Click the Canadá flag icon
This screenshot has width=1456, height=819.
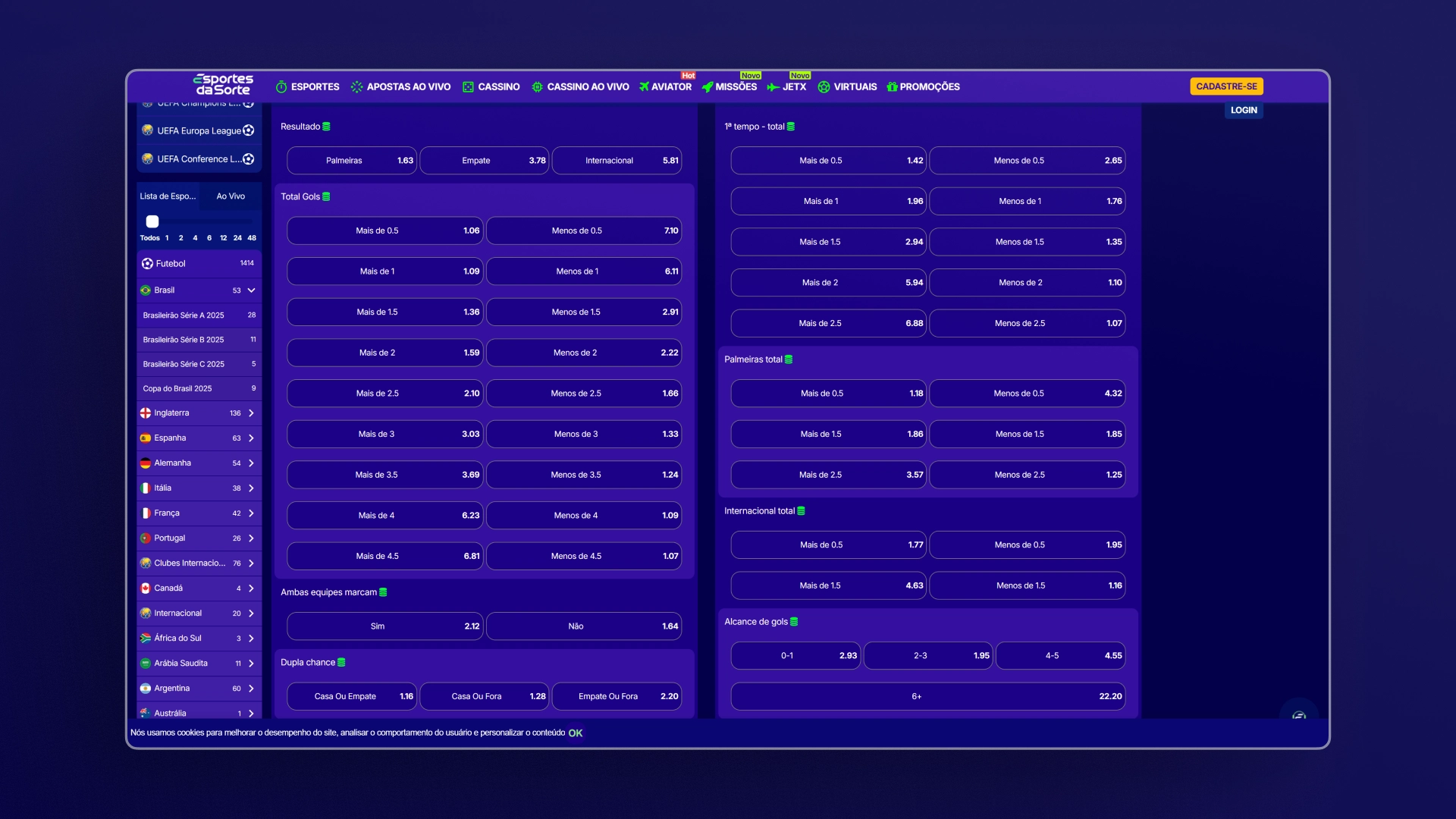(146, 588)
